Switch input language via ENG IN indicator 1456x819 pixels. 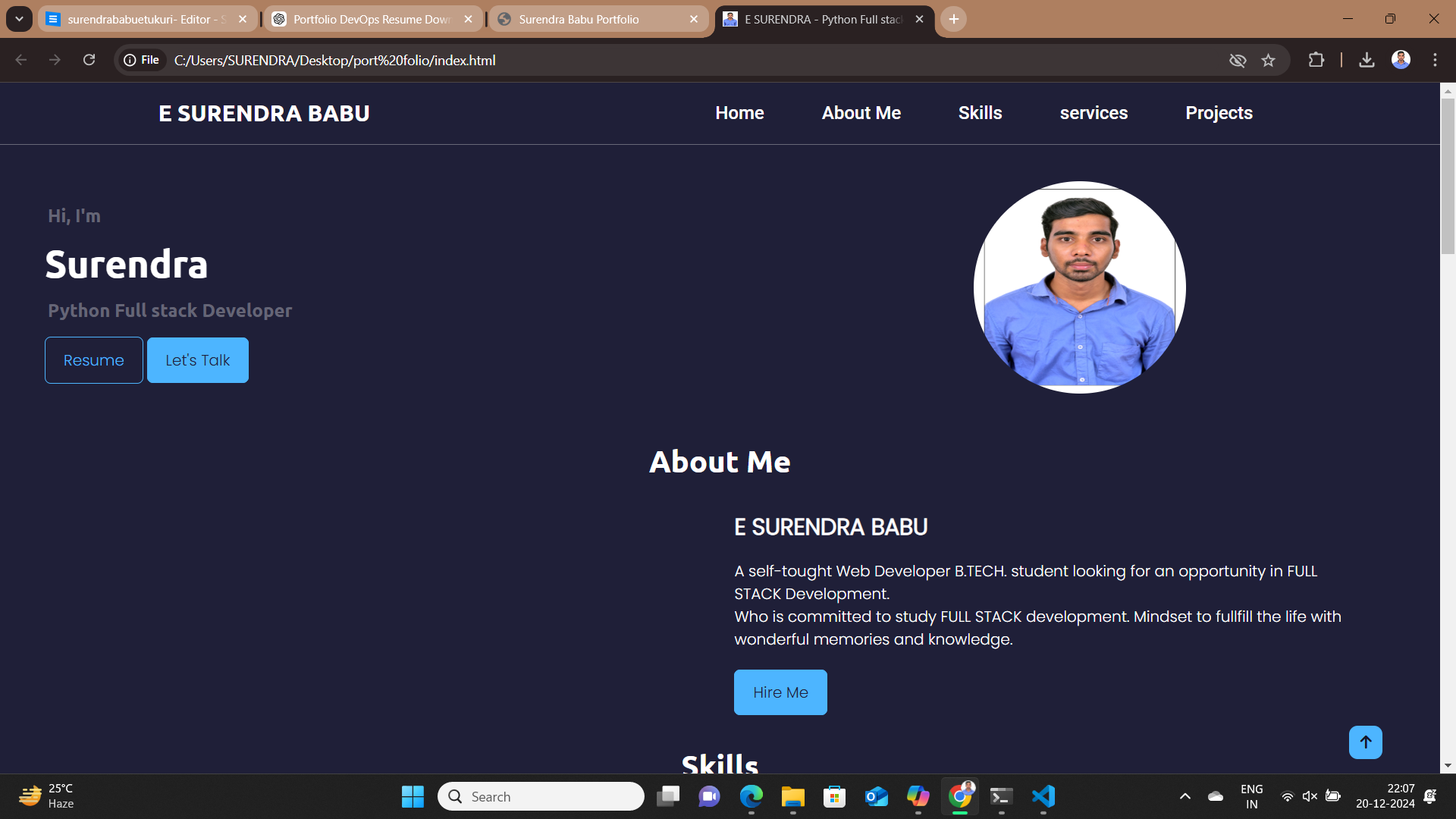(x=1250, y=795)
